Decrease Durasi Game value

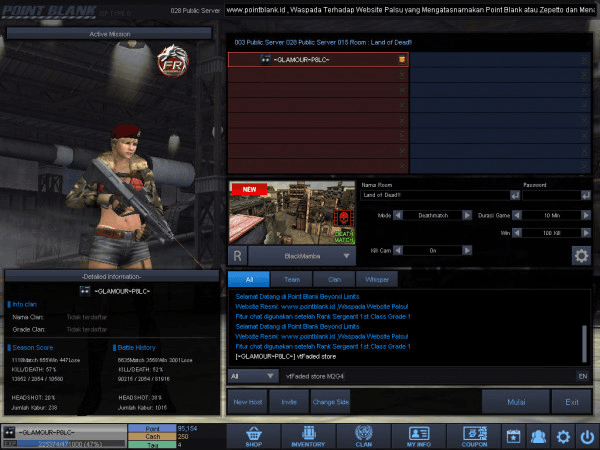click(x=517, y=215)
